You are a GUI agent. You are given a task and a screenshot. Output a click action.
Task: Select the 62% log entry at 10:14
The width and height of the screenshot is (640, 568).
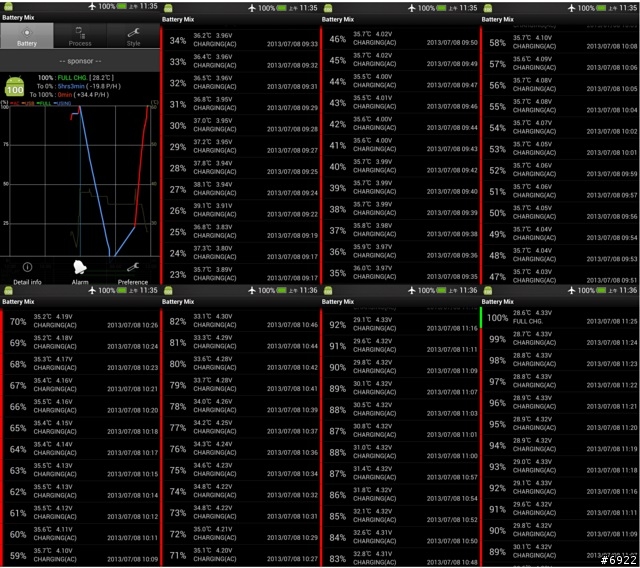coord(81,491)
